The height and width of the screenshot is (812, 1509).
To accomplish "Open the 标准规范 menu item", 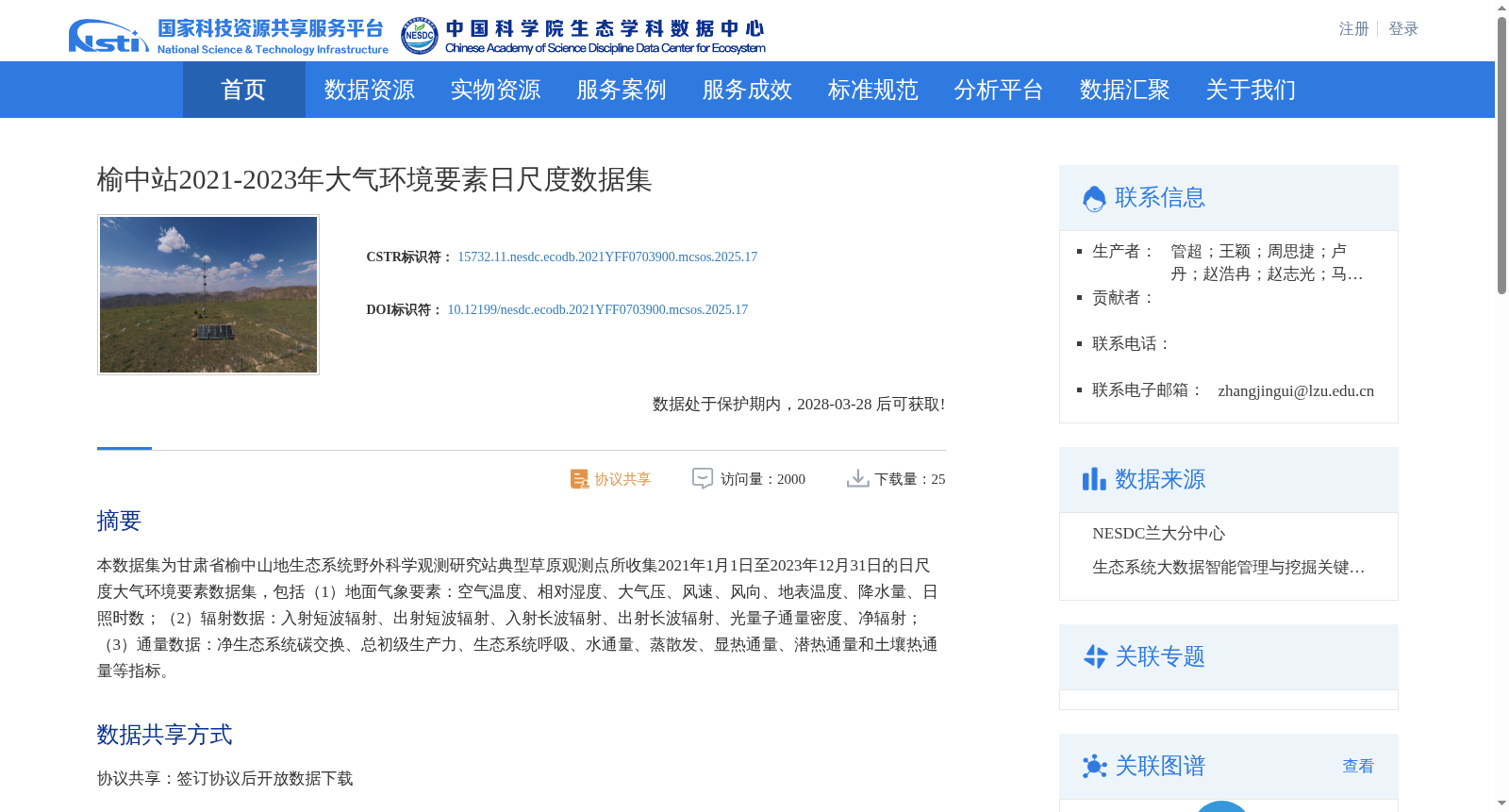I will pyautogui.click(x=873, y=90).
